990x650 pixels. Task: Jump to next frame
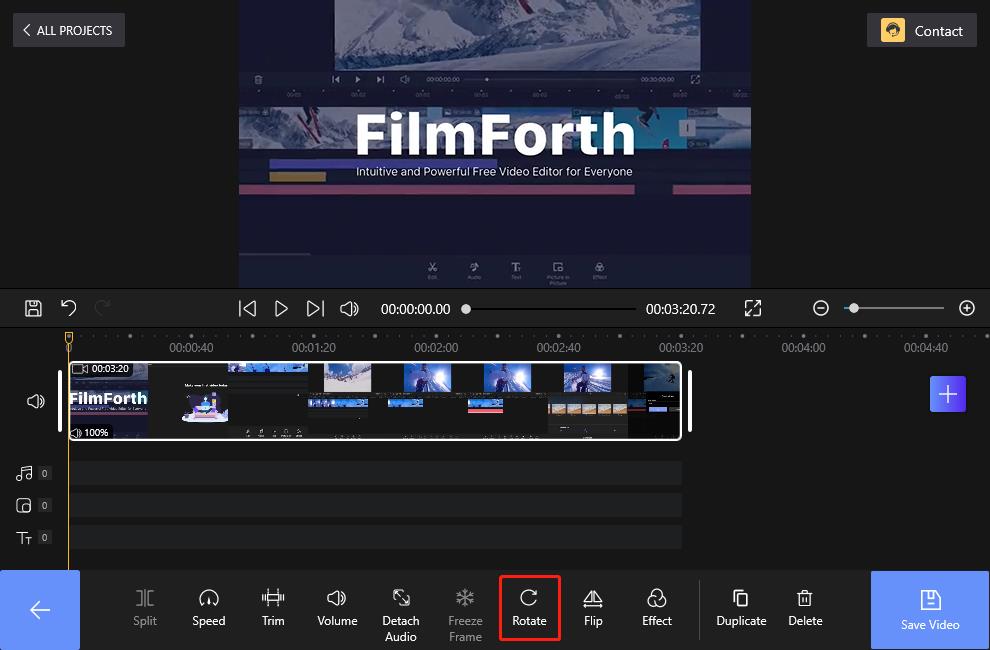(x=315, y=308)
